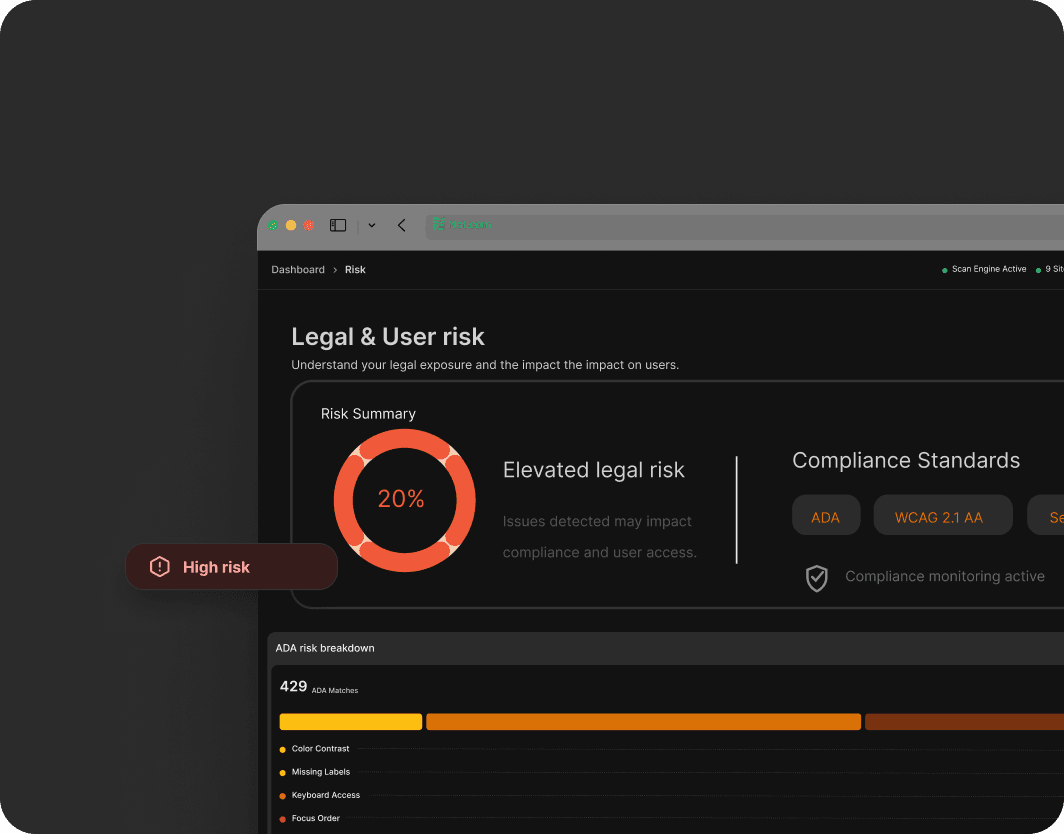
Task: Select the WCAG 2.1 AA compliance chip
Action: 943,515
